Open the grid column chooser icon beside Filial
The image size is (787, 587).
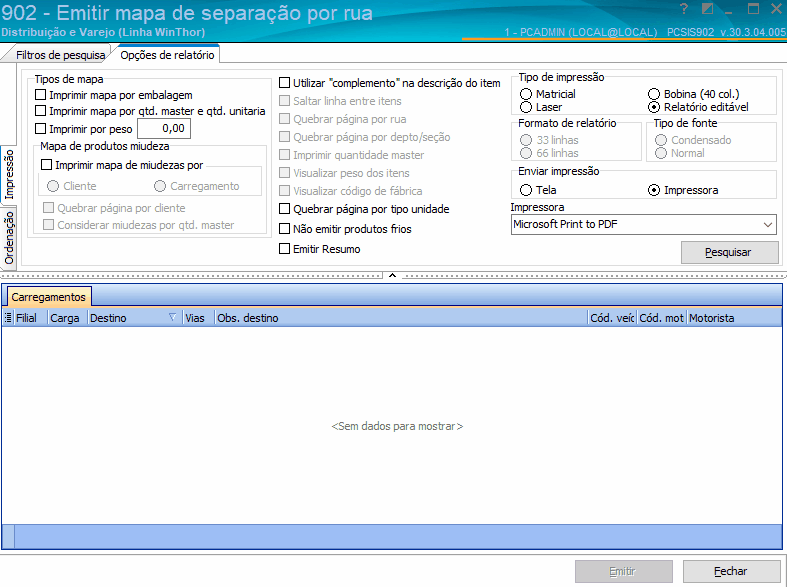[x=8, y=318]
